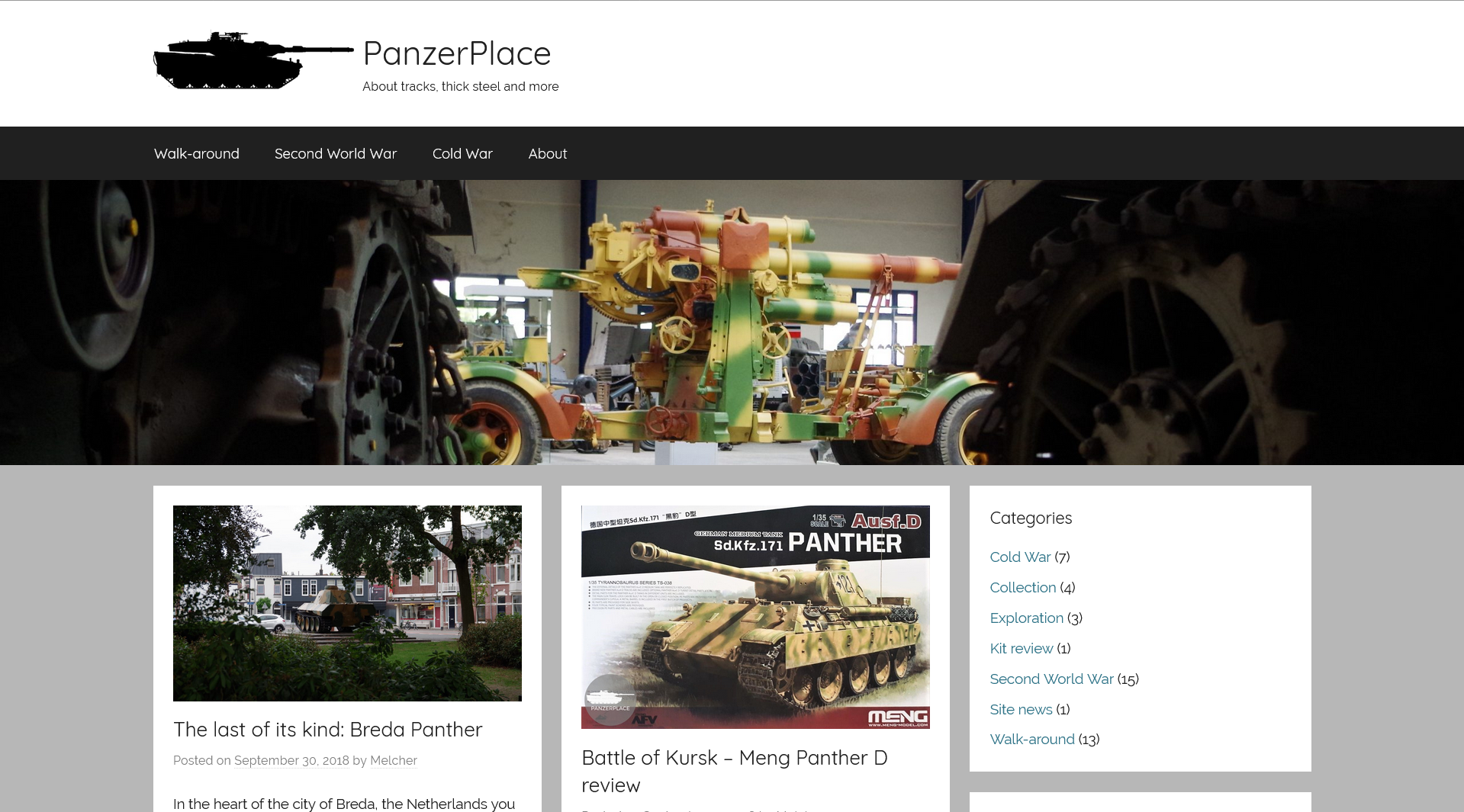1464x812 pixels.
Task: Select Second World War category in sidebar
Action: coord(1051,679)
